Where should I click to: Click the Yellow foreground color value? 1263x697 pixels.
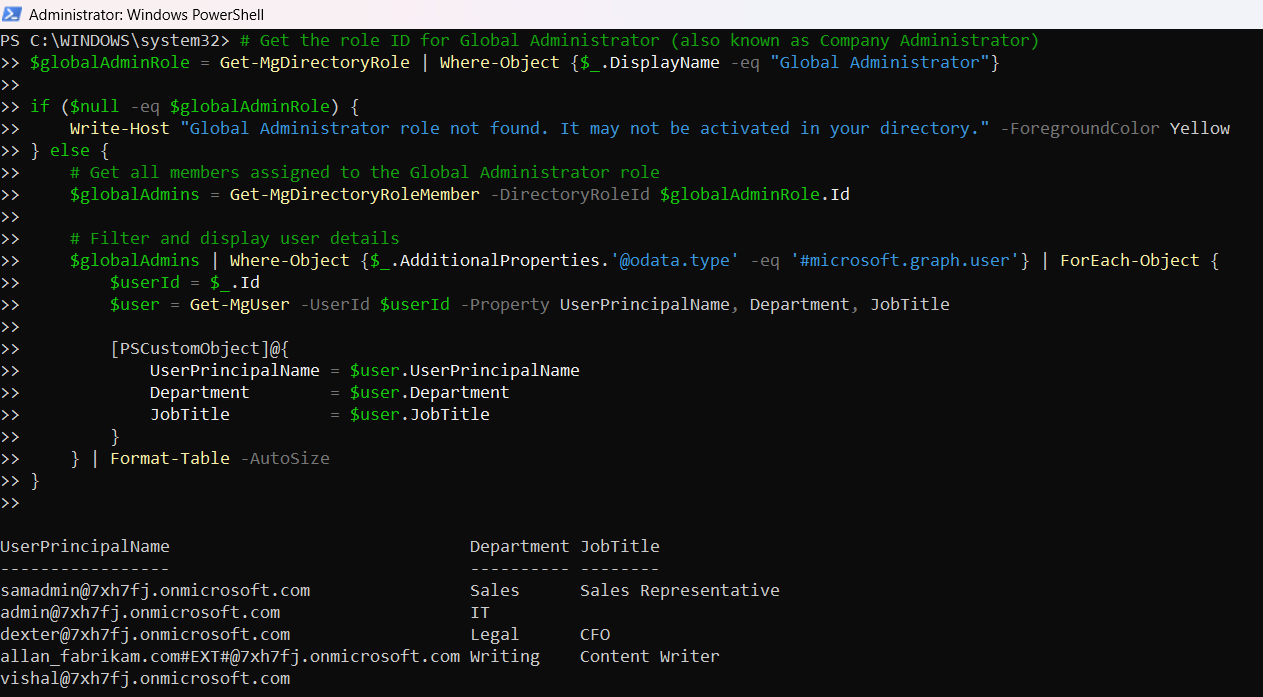pos(1199,128)
